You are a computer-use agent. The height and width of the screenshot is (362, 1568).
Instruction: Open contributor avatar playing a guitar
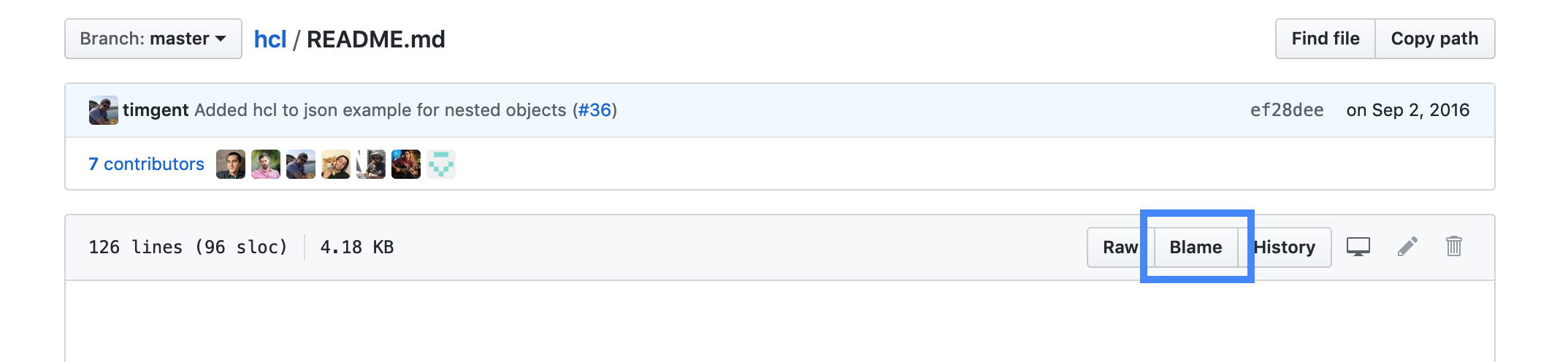coord(406,164)
